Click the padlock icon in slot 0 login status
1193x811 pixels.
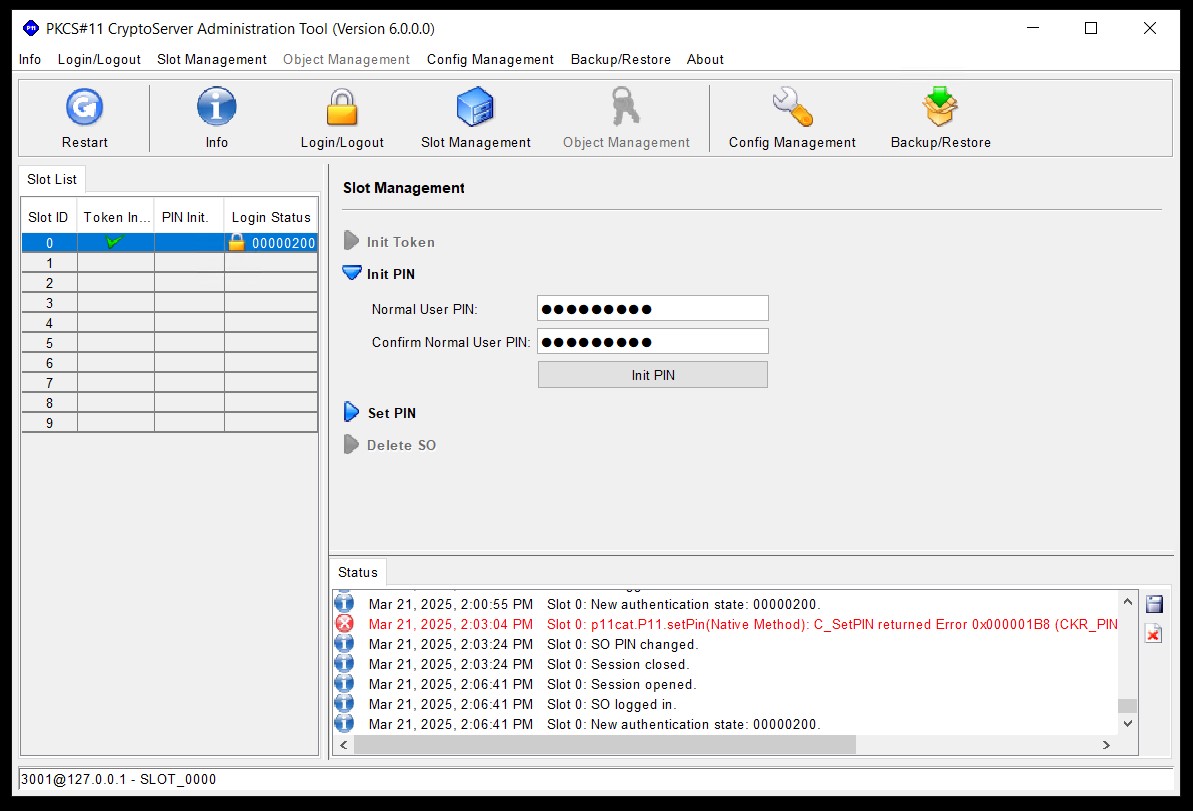[x=237, y=243]
